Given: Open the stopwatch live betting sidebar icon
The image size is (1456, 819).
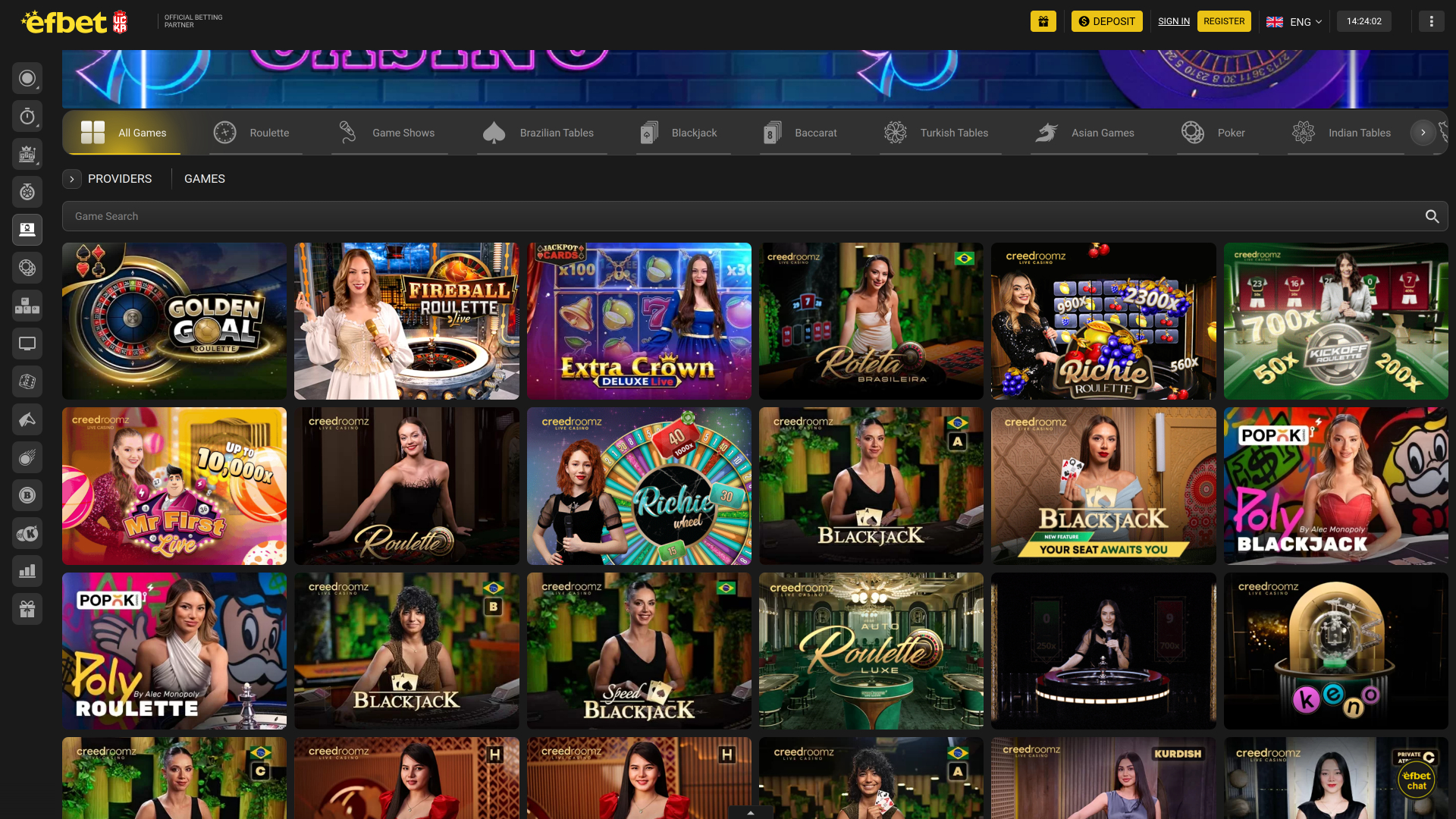Looking at the screenshot, I should pos(27,117).
